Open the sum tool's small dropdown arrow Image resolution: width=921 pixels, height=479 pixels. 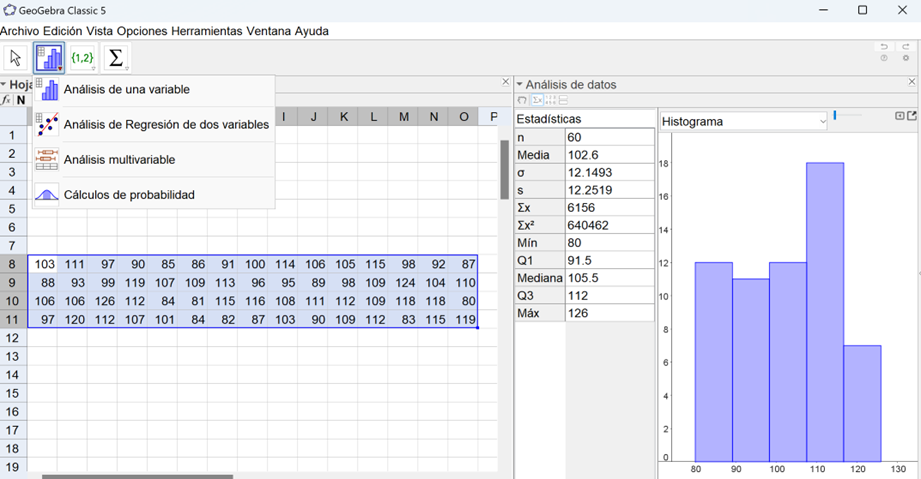click(127, 69)
